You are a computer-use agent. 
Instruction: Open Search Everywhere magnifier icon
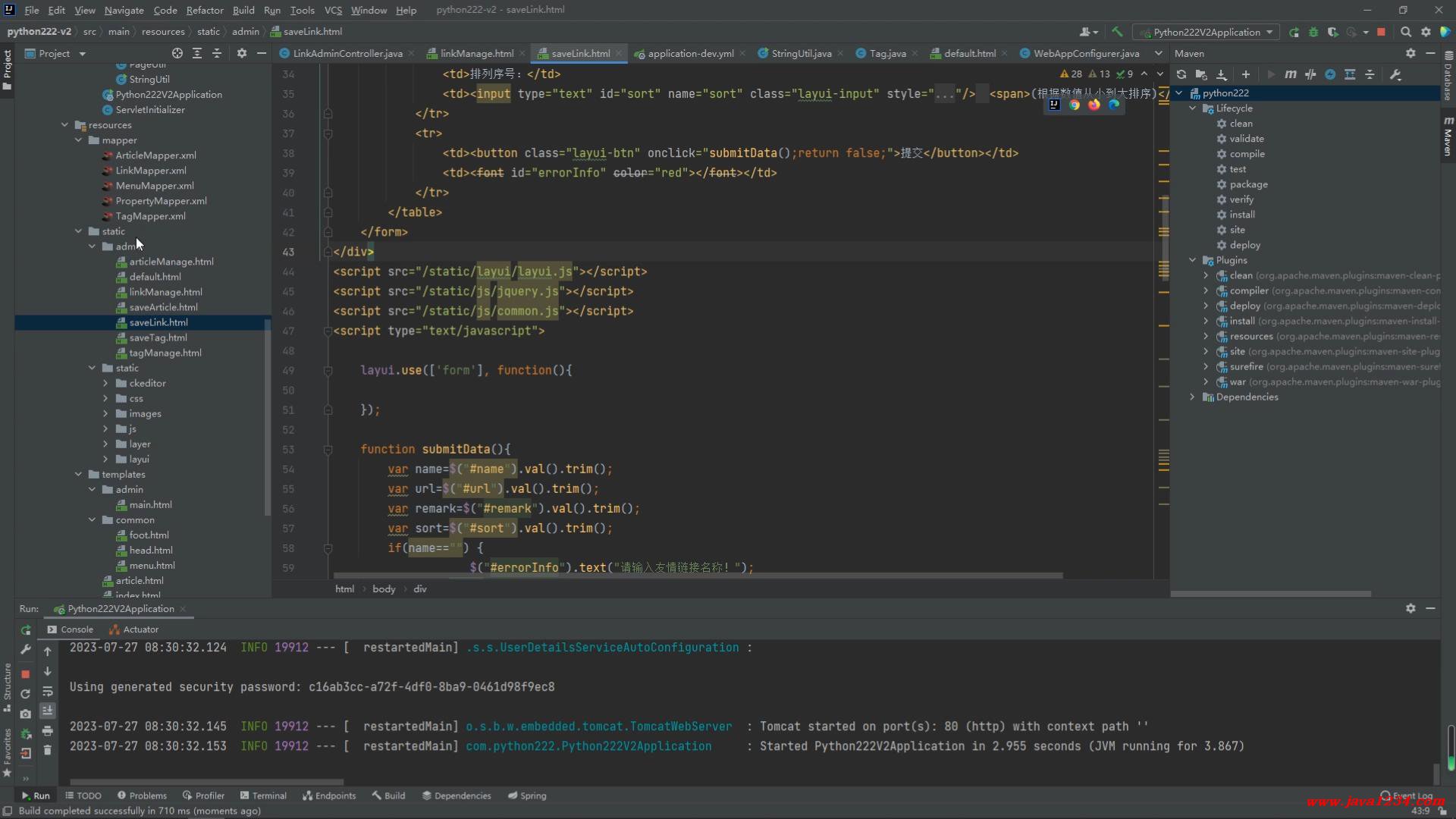click(x=1406, y=32)
